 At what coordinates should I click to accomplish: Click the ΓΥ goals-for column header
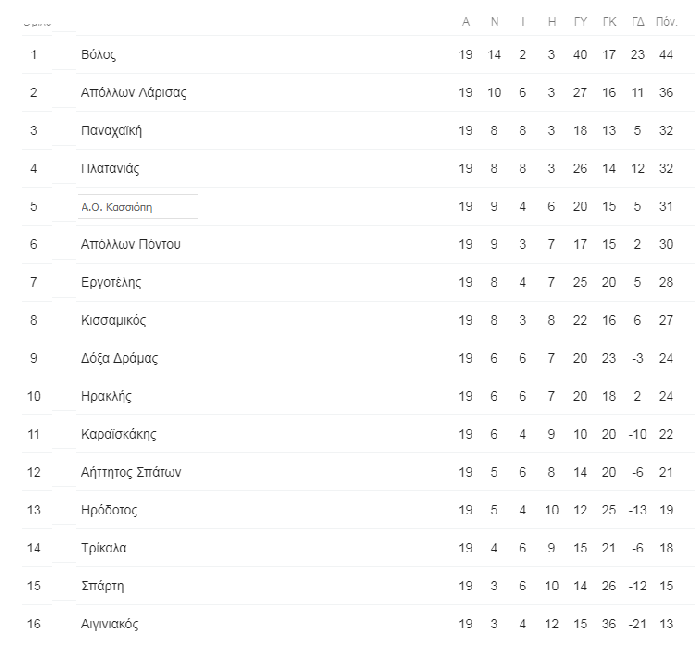[x=580, y=21]
